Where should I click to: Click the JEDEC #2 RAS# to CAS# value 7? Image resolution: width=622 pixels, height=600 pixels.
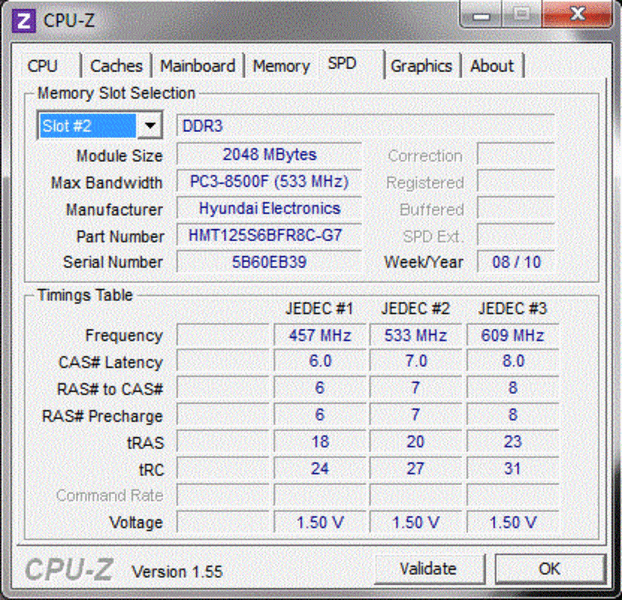[x=416, y=388]
